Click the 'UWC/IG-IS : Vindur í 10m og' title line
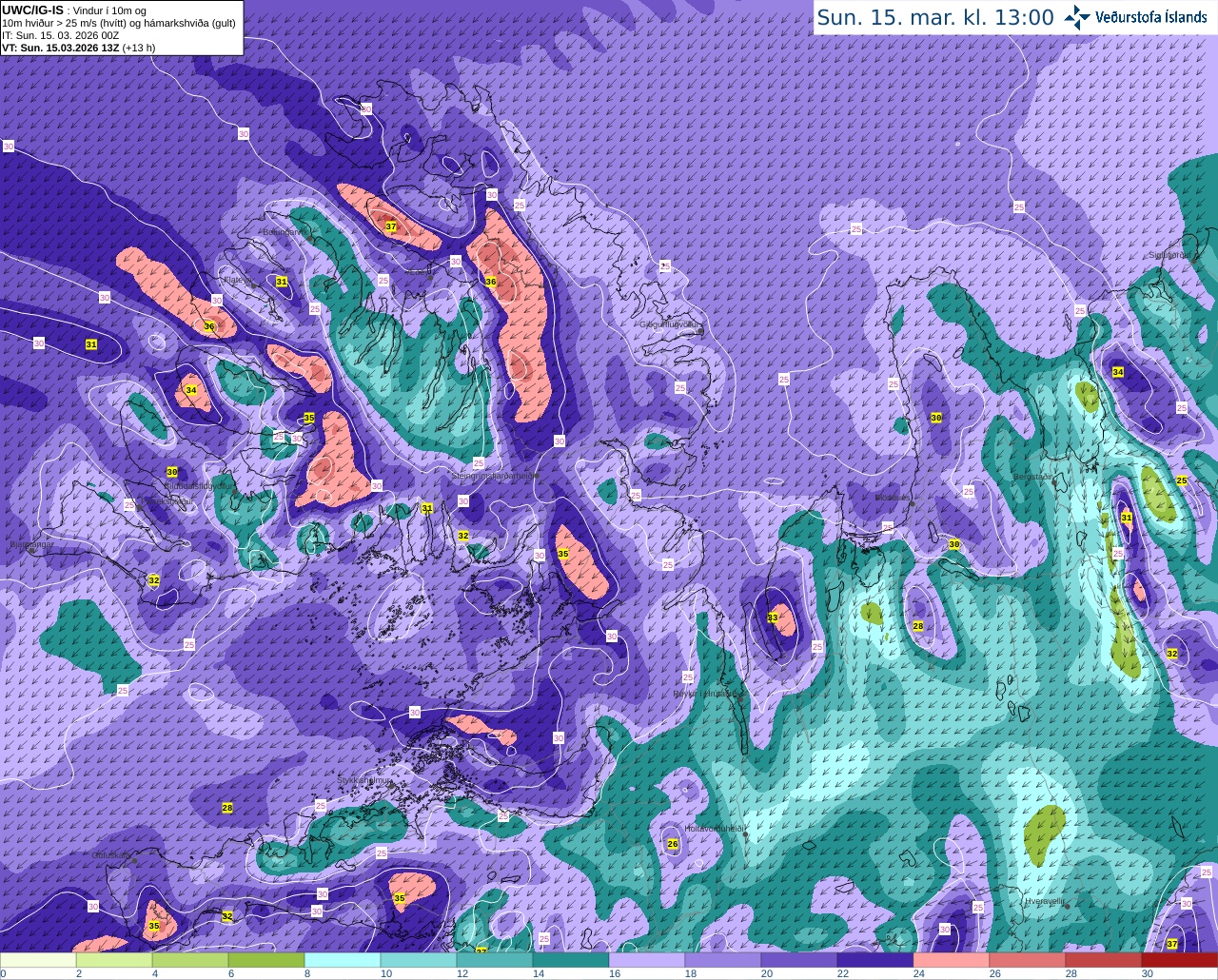The image size is (1218, 980). click(73, 10)
